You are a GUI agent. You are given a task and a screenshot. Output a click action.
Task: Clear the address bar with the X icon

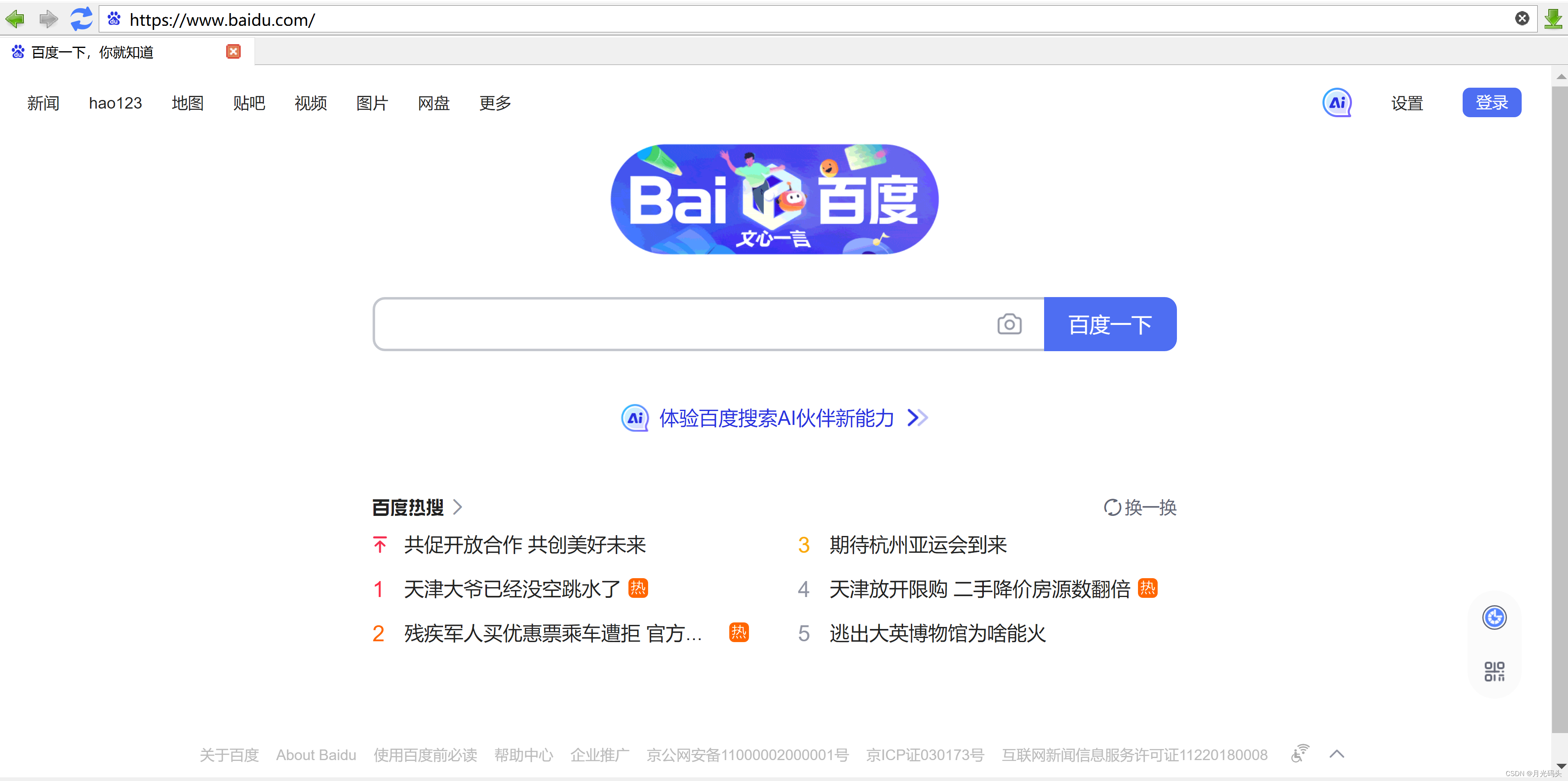point(1522,19)
